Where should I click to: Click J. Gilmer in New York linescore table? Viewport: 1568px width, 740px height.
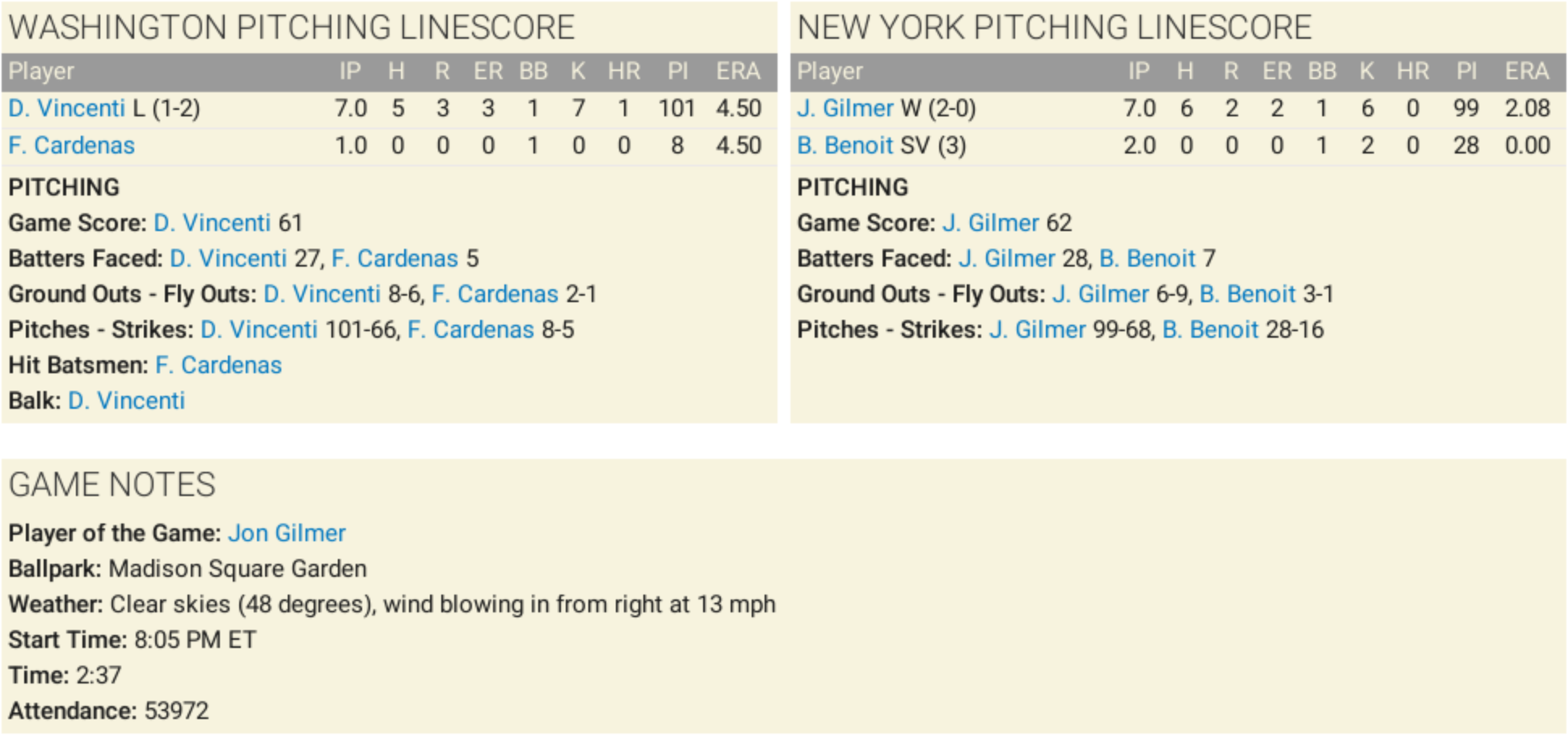[x=845, y=108]
